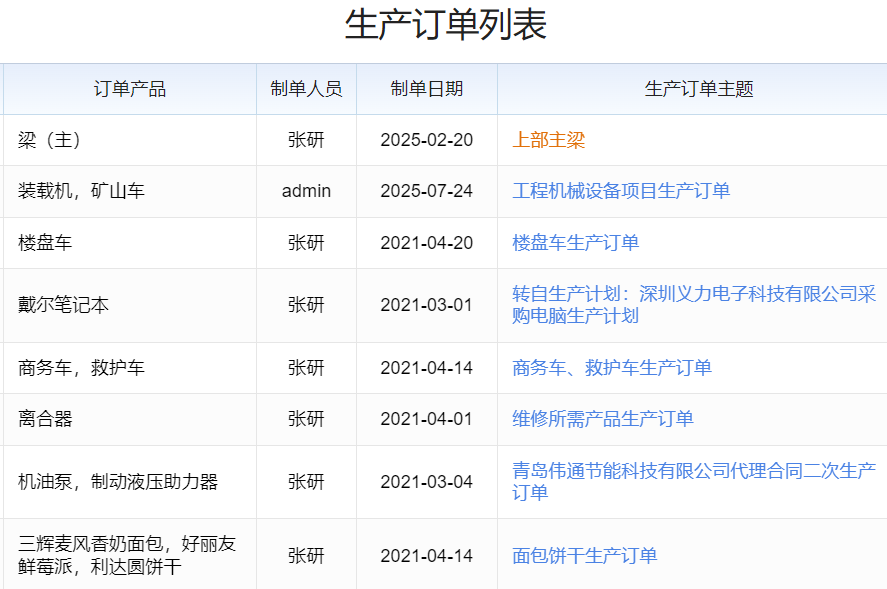Sort by the 制单日期 column header
The image size is (887, 589).
pyautogui.click(x=427, y=89)
